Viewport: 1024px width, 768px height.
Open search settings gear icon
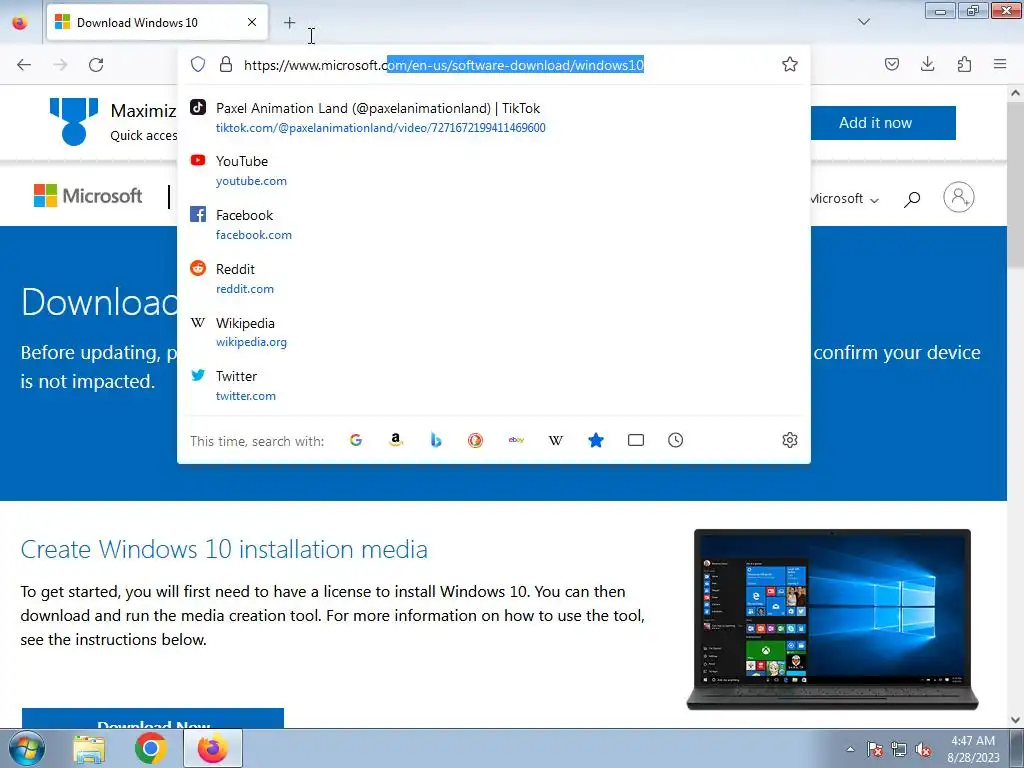790,440
